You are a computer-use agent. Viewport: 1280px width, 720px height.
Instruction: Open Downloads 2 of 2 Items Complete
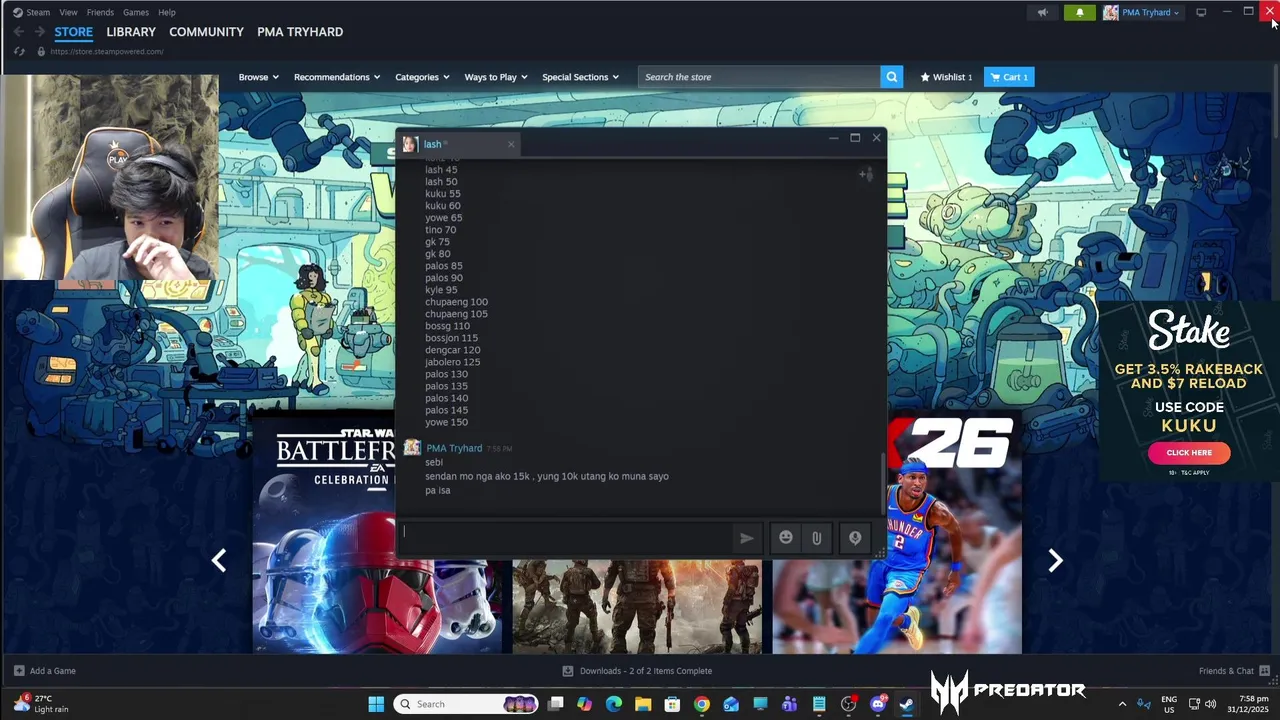[637, 671]
